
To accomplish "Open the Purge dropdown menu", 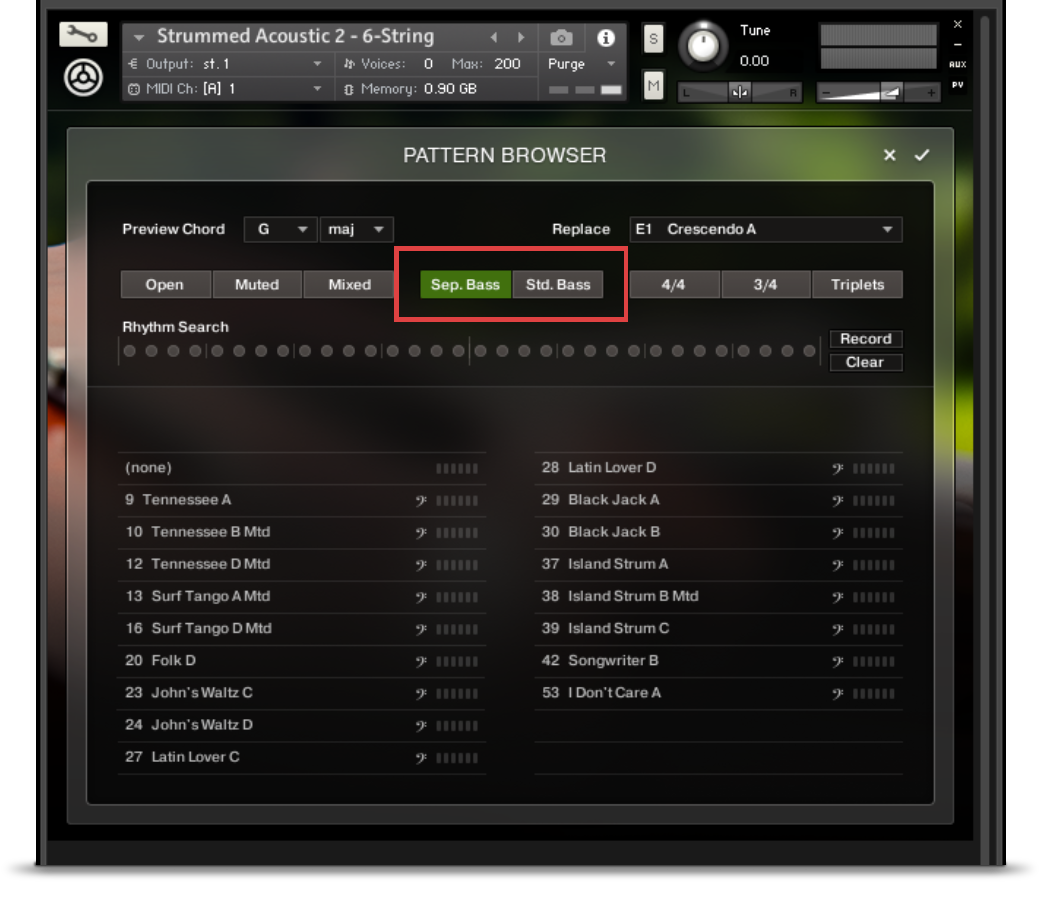I will (581, 64).
